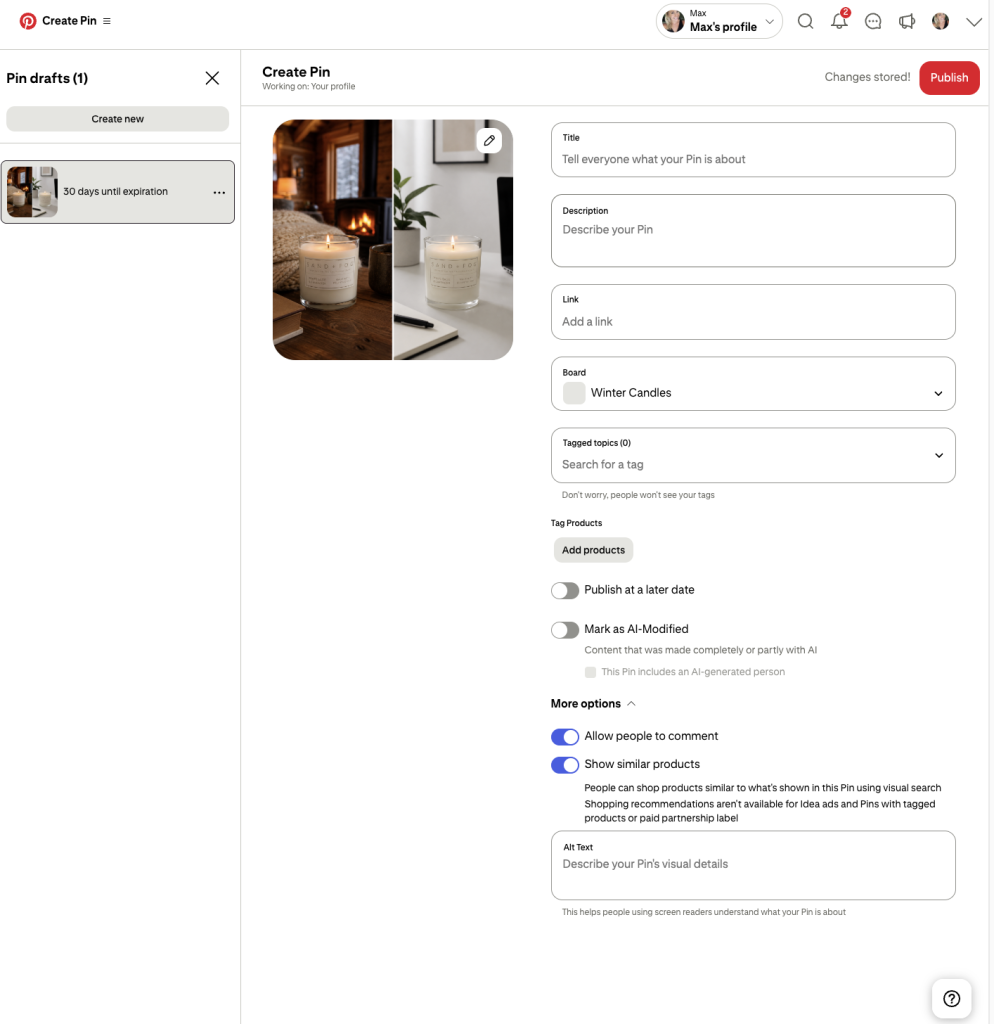The height and width of the screenshot is (1024, 994).
Task: Click the Alt Text input field
Action: point(753,865)
